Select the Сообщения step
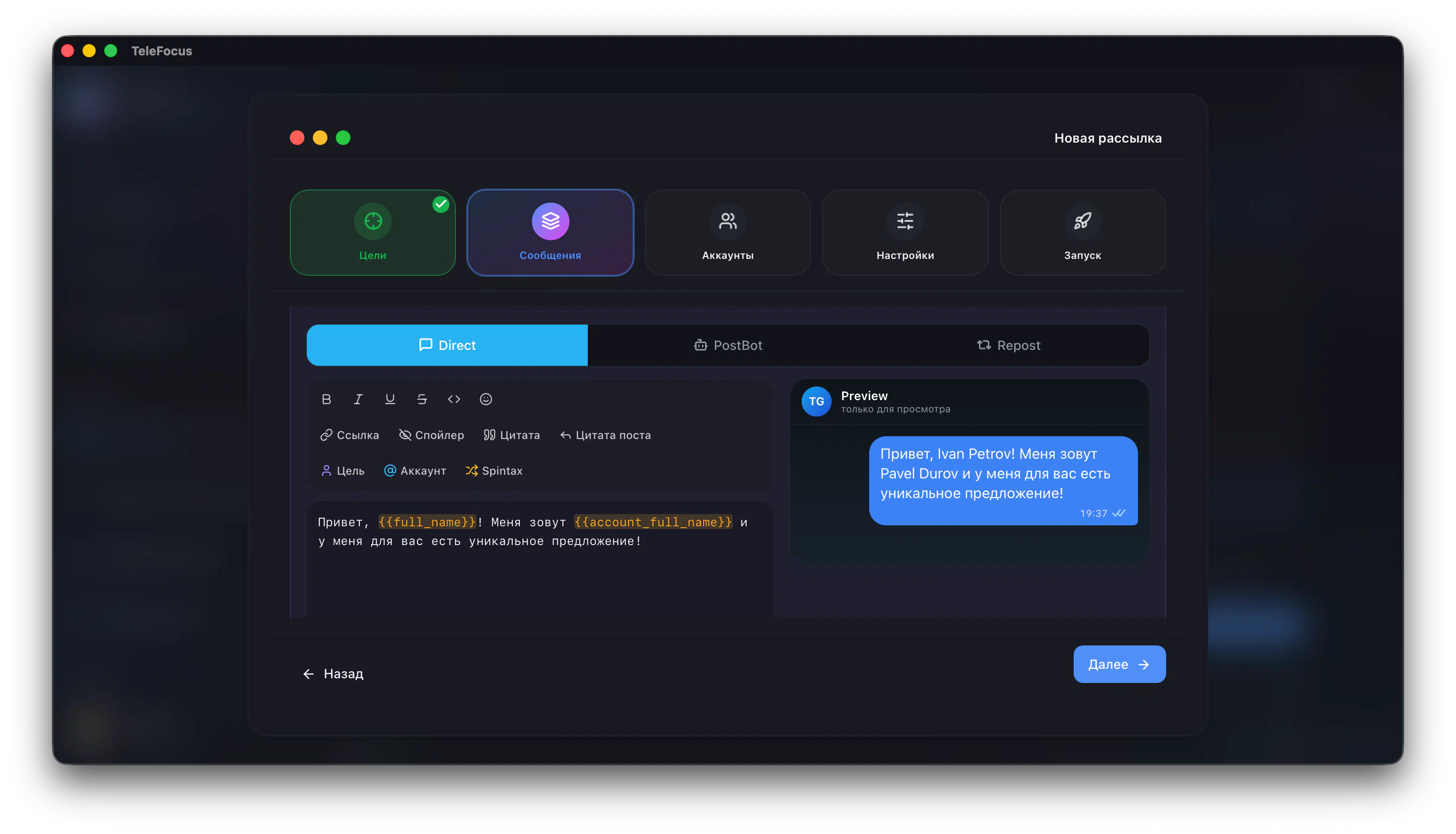 pyautogui.click(x=550, y=233)
